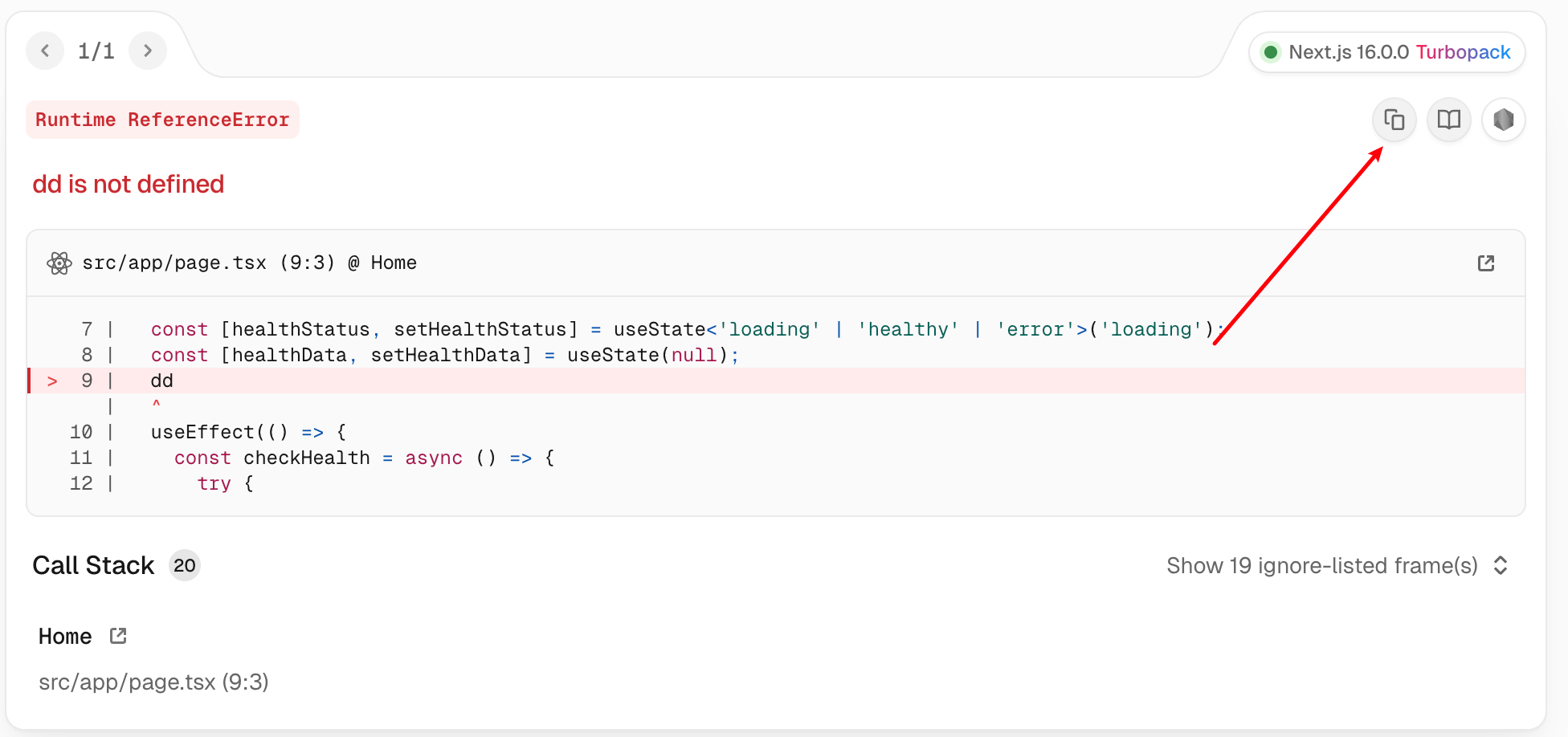
Task: Click the Call Stack count badge 20
Action: (184, 565)
